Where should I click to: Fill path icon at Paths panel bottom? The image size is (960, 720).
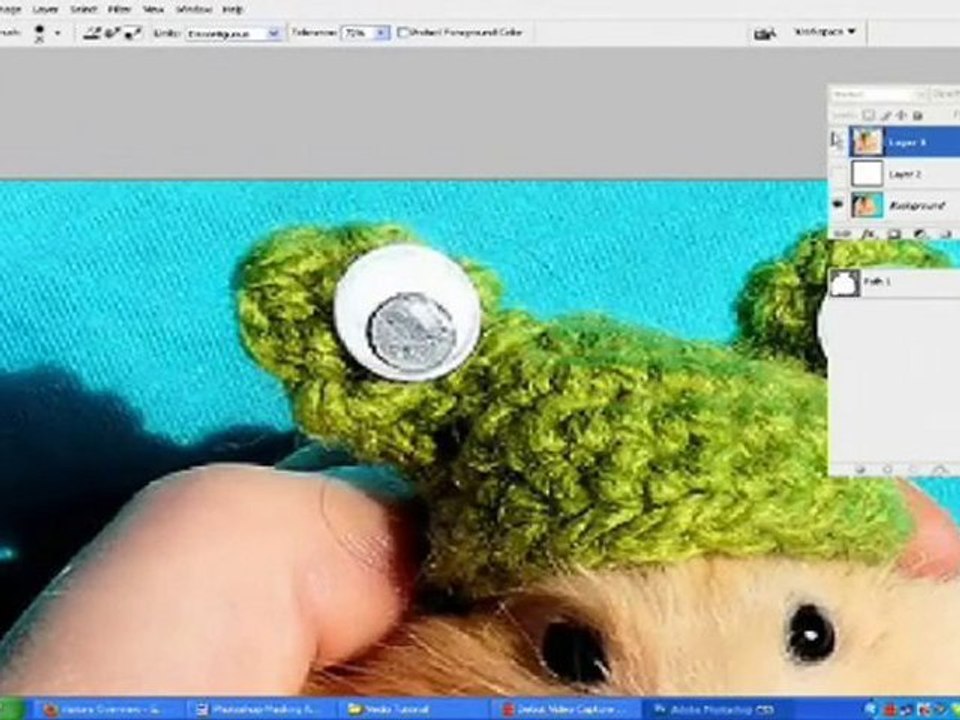(860, 470)
